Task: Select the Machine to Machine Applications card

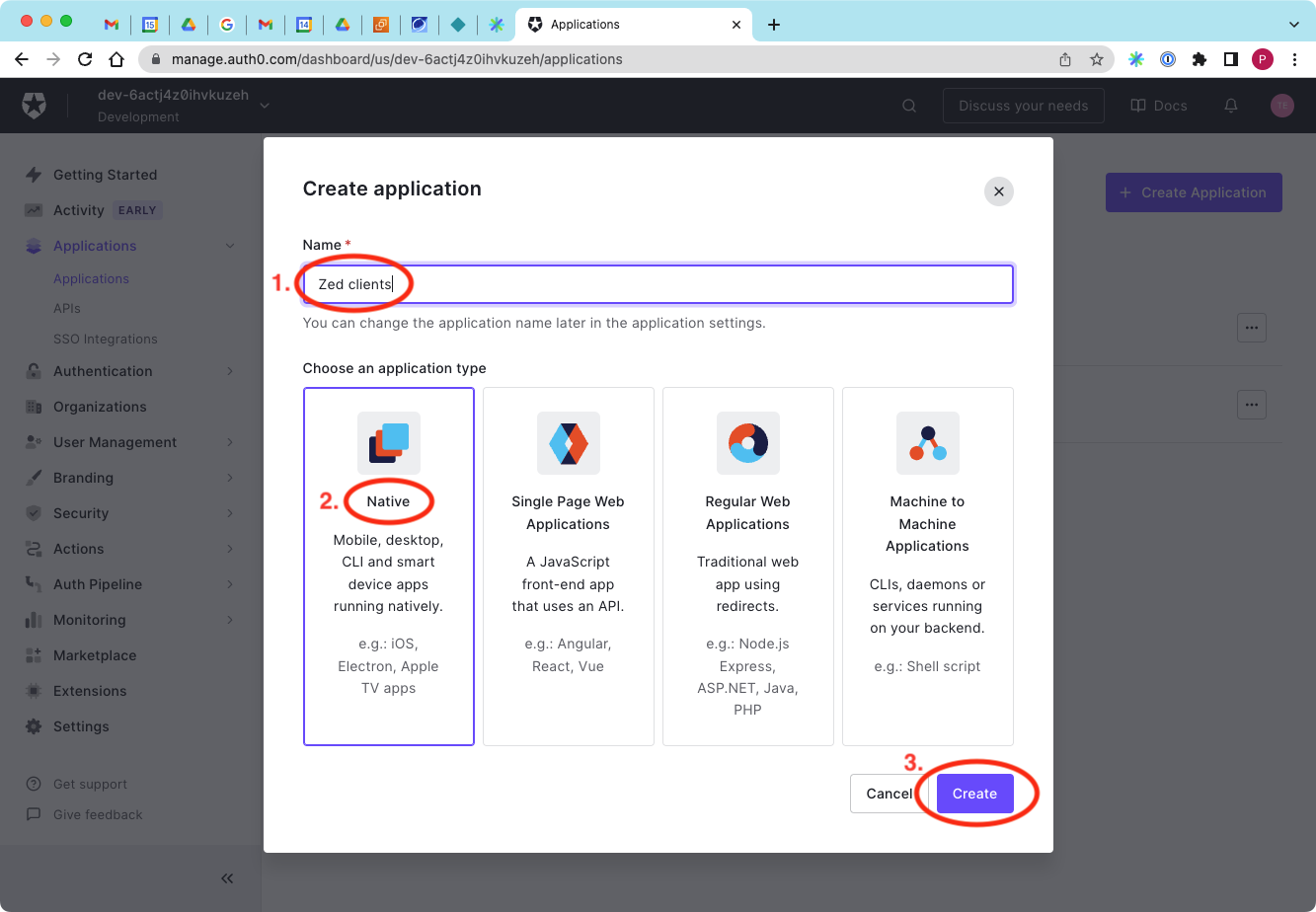Action: click(x=928, y=567)
